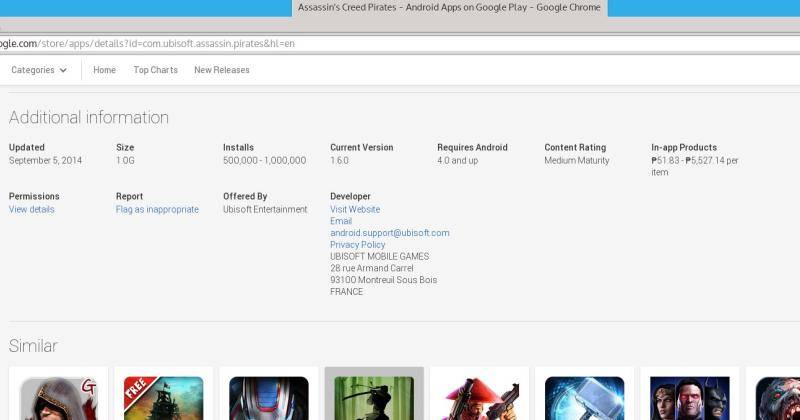This screenshot has width=800, height=420.
Task: Open the Thor hammer app icon
Action: (x=585, y=398)
